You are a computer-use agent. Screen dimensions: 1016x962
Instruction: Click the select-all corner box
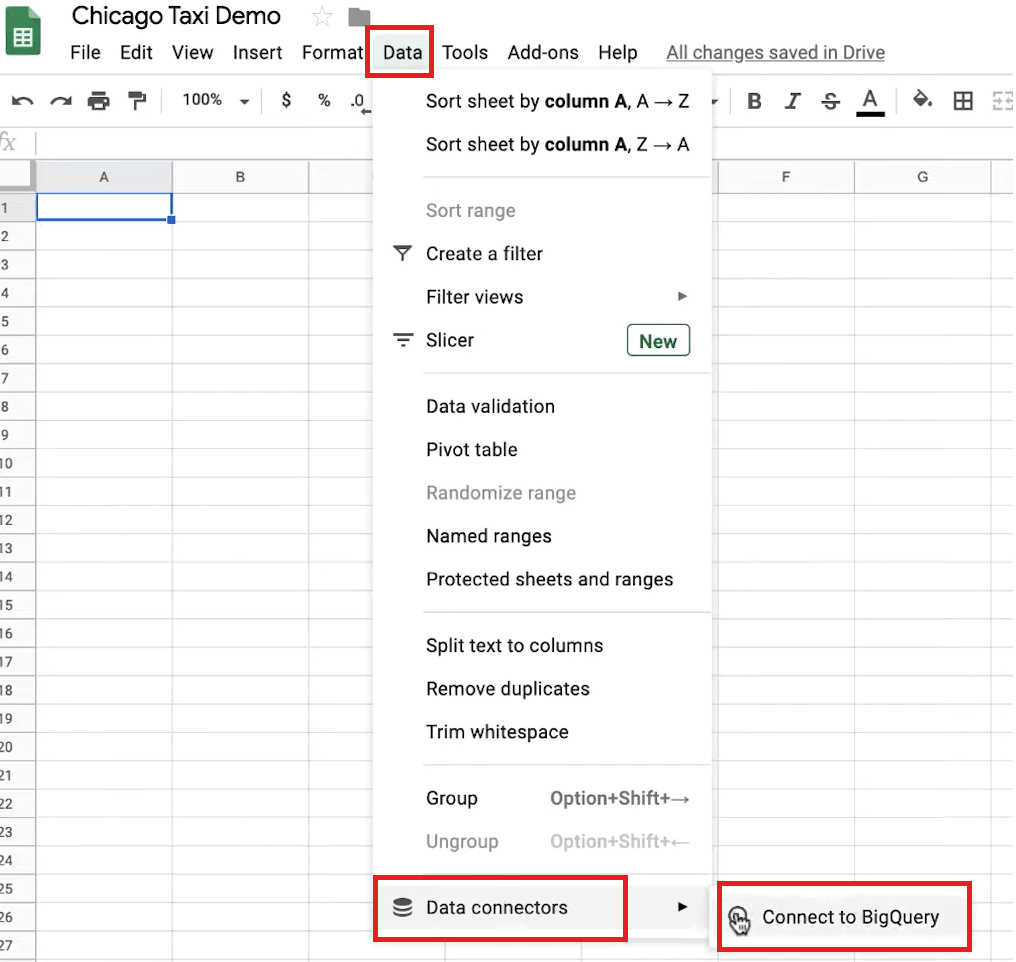(x=16, y=176)
